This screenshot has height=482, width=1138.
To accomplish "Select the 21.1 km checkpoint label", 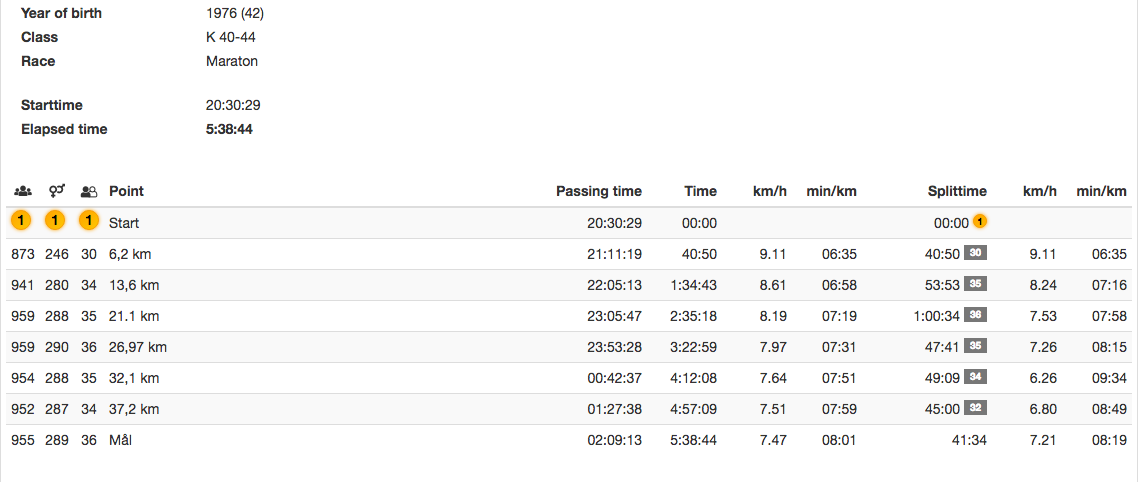I will [134, 316].
